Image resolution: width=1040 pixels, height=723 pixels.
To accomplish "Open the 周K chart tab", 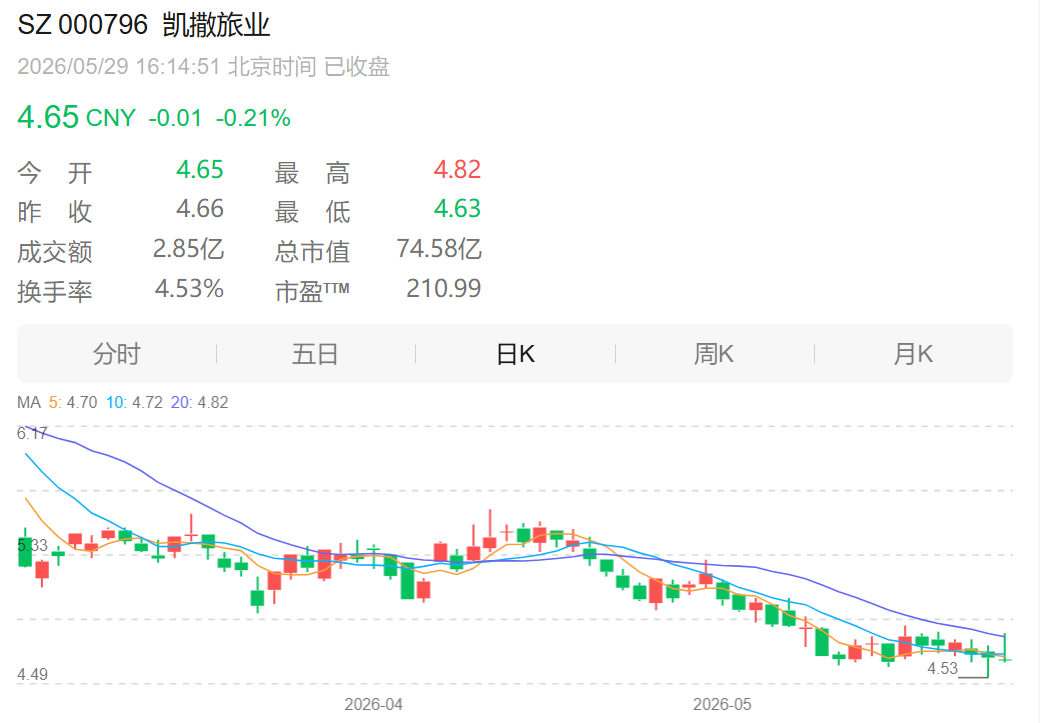I will [714, 354].
